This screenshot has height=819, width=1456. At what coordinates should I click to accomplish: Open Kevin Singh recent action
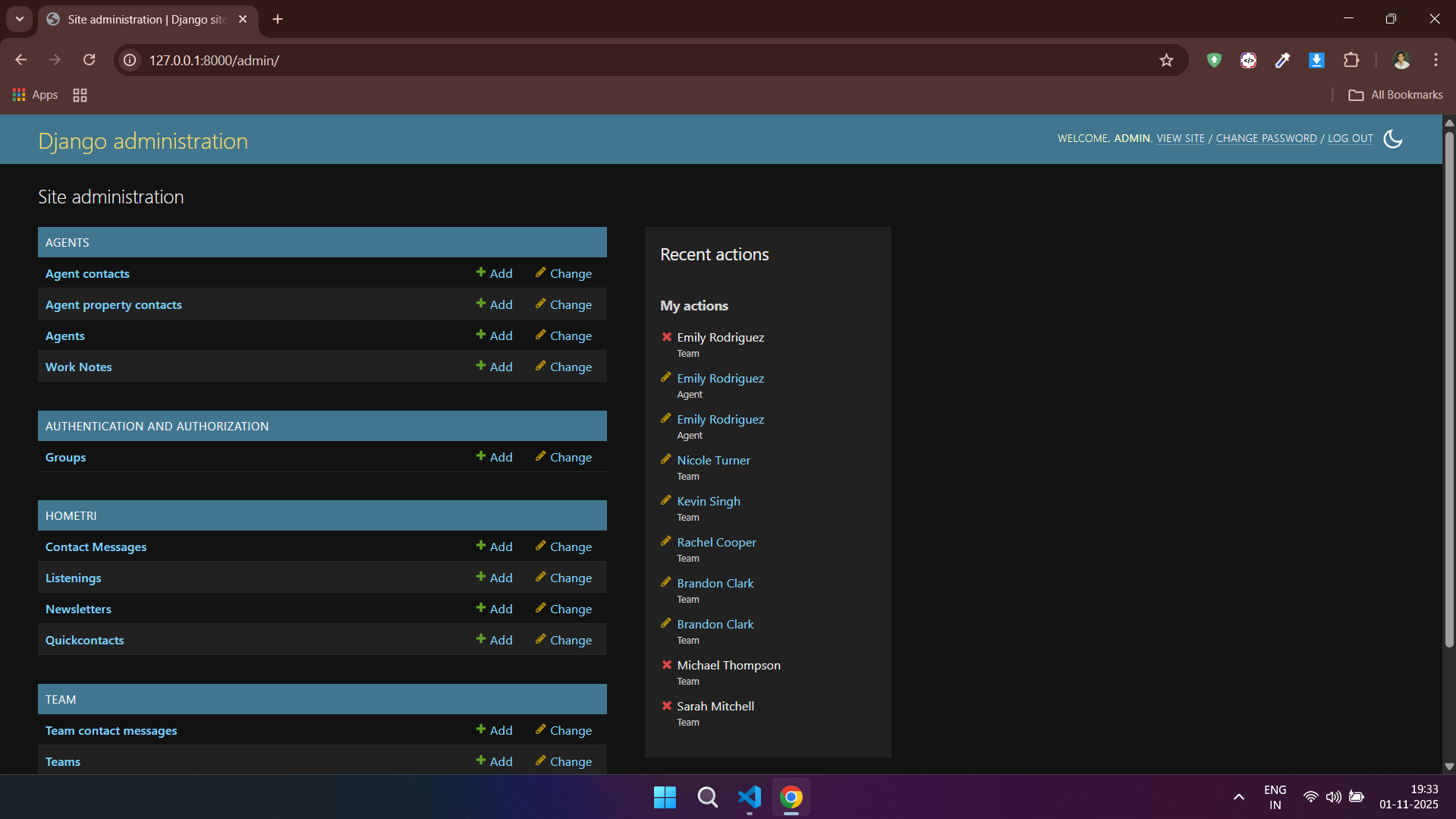709,501
